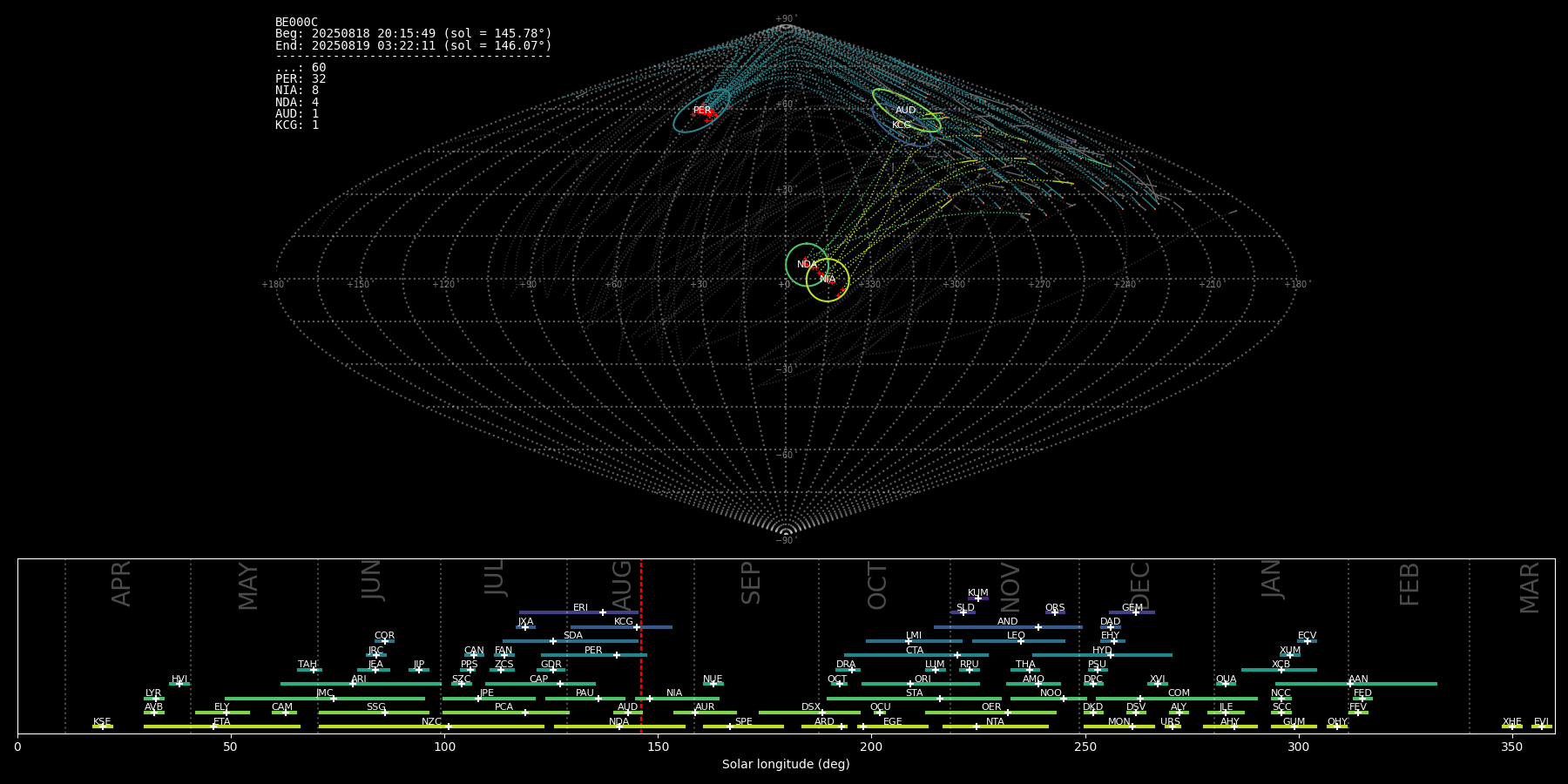Click the CTA shower bar in timeline
Viewport: 1568px width, 784px height.
(x=916, y=655)
